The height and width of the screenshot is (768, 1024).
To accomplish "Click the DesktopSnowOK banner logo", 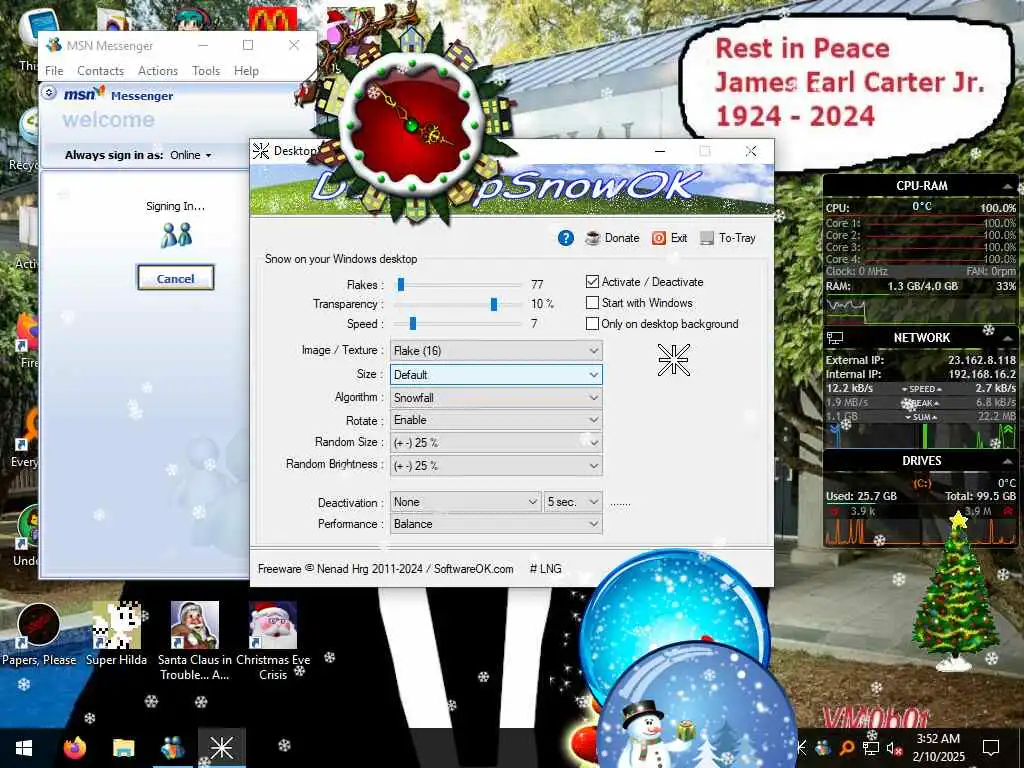I will (x=512, y=187).
